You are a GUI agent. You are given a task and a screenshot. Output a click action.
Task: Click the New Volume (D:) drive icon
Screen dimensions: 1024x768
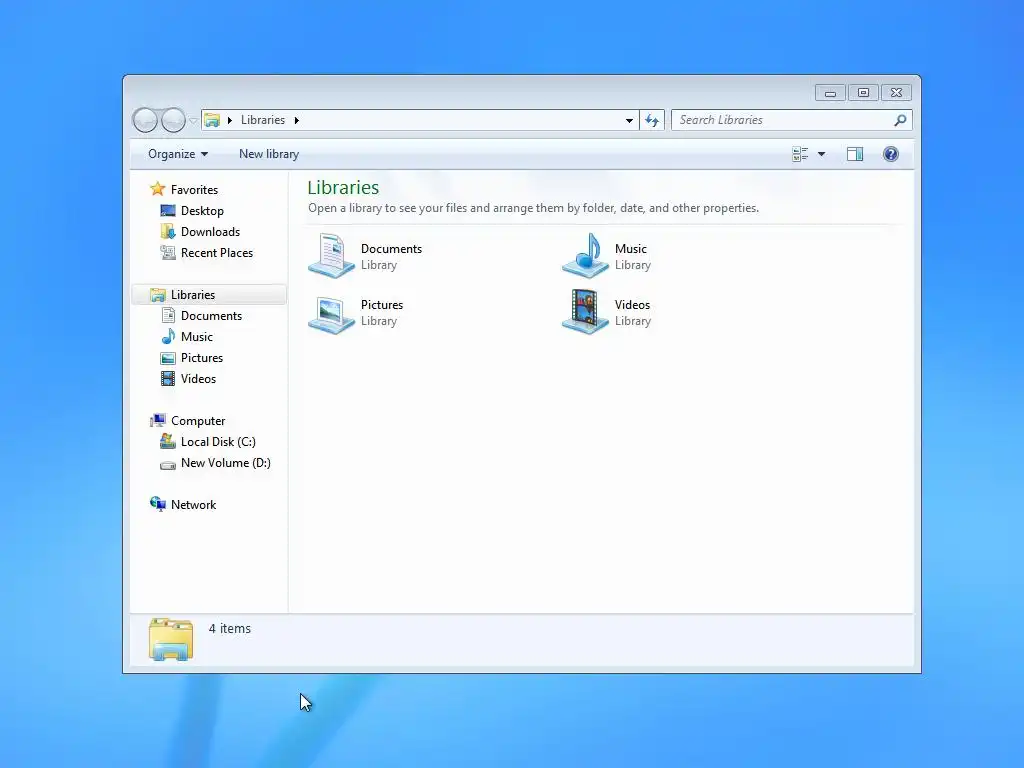(168, 464)
